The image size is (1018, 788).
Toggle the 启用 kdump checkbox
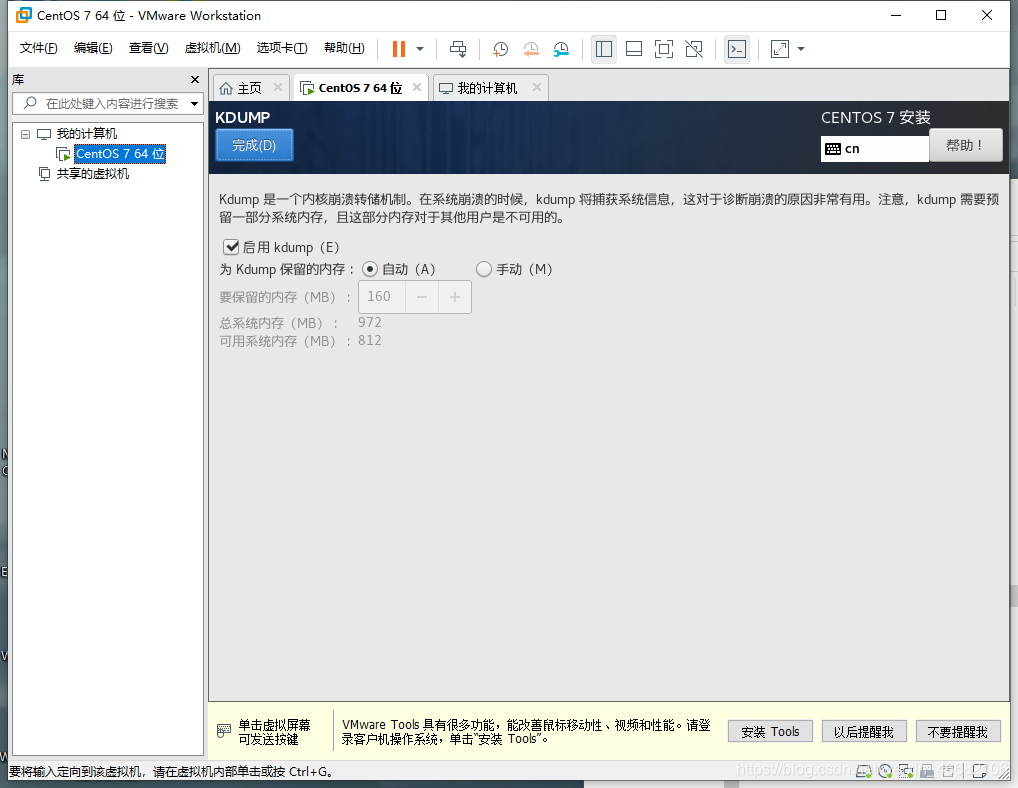point(231,247)
